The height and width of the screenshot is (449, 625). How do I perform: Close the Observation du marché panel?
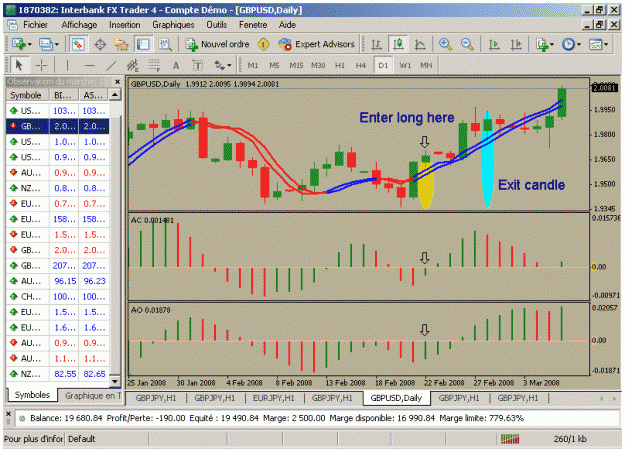pyautogui.click(x=117, y=82)
